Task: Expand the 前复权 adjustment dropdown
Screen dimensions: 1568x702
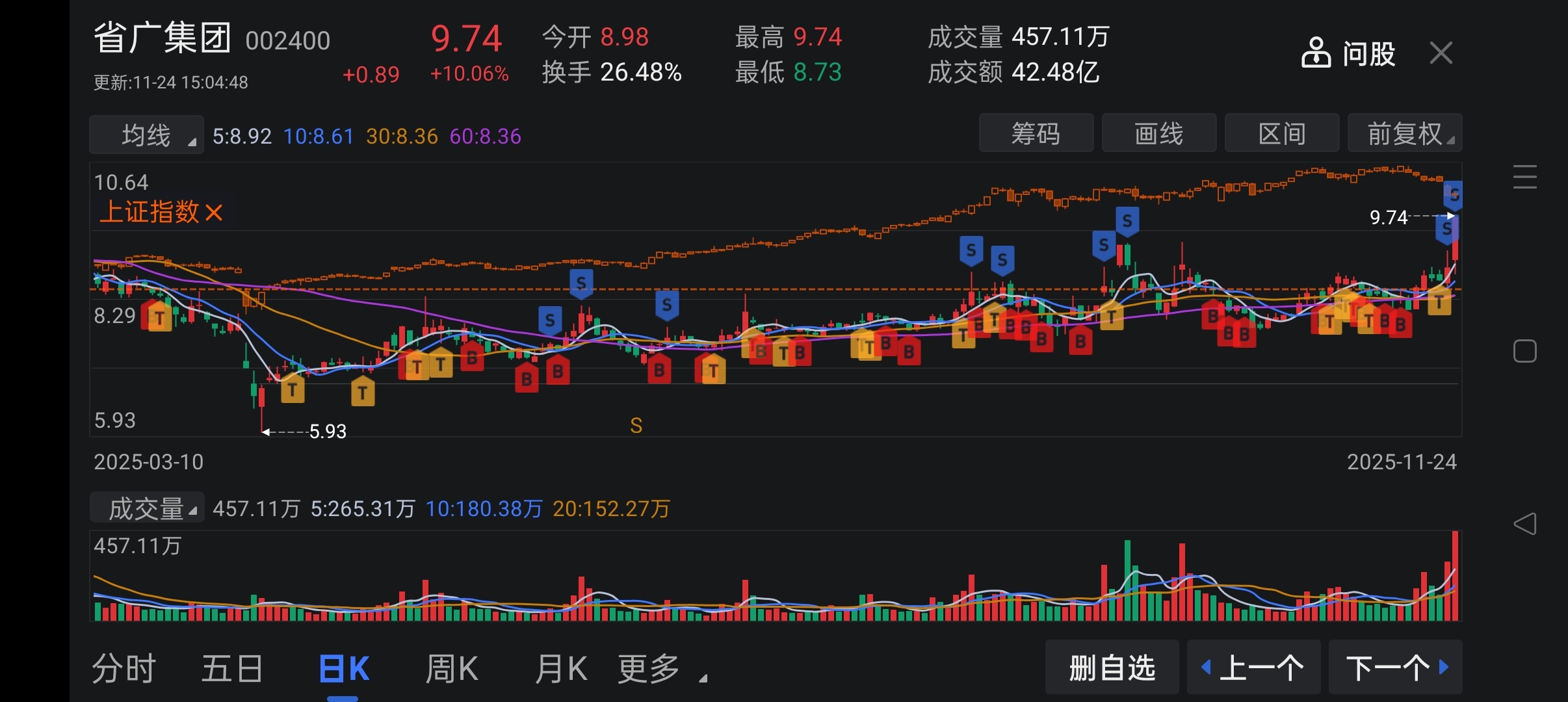Action: click(1404, 134)
